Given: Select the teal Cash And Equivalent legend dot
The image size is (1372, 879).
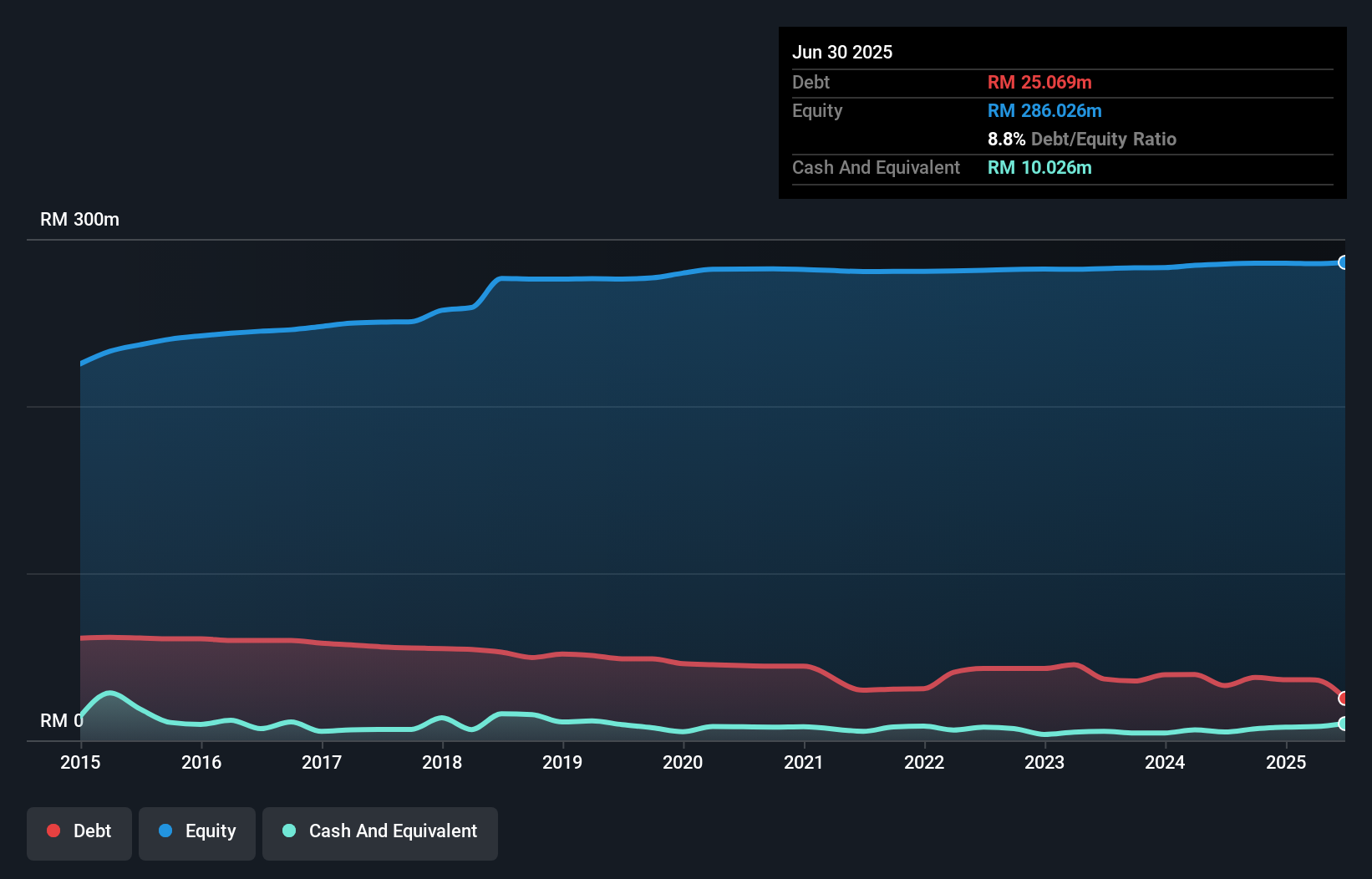Looking at the screenshot, I should (288, 831).
